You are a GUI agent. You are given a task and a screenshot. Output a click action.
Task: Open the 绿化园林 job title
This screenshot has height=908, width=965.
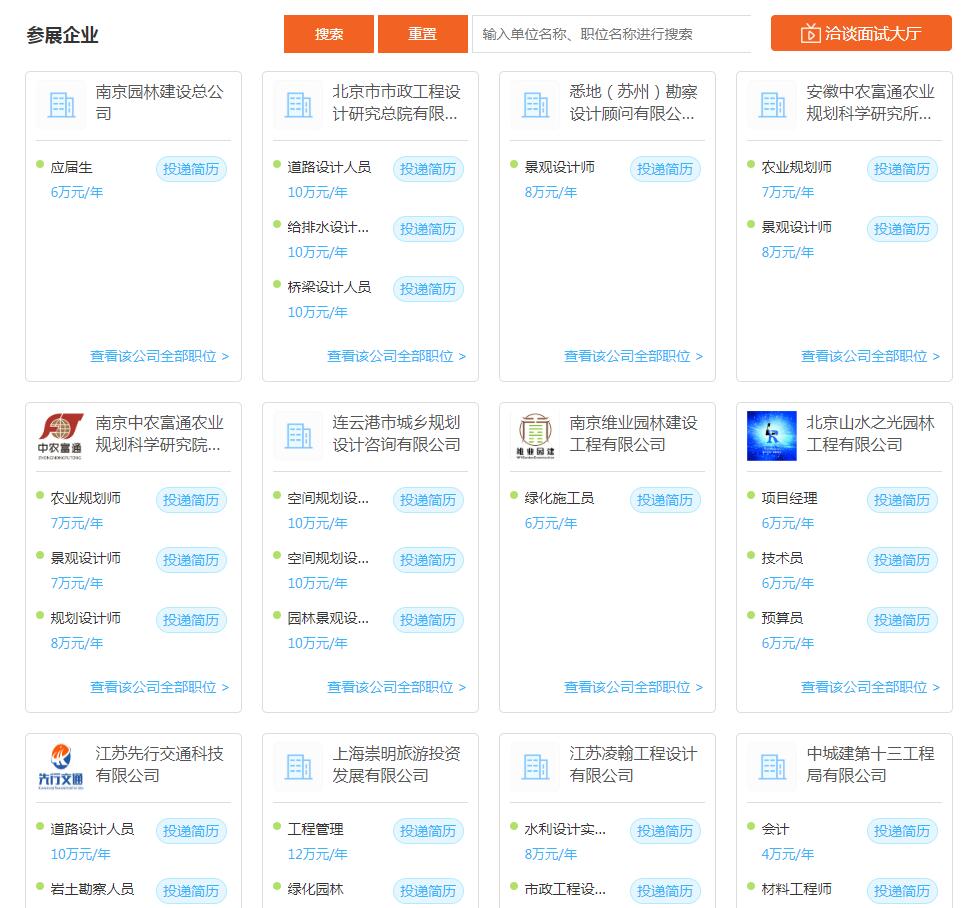coord(316,889)
